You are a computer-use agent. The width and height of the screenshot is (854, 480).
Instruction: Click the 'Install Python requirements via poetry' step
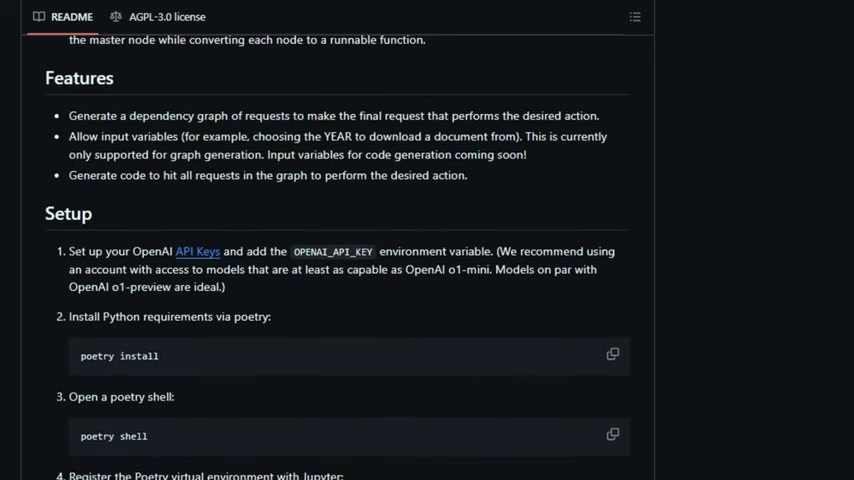click(169, 317)
